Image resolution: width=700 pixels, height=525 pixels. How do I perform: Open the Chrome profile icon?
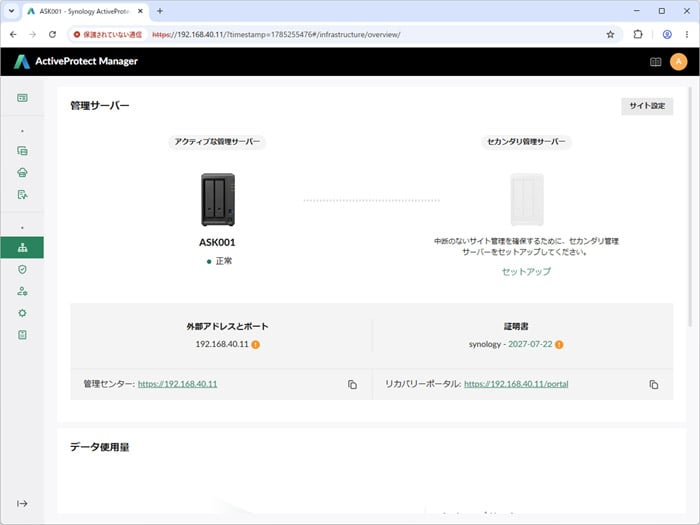[667, 34]
